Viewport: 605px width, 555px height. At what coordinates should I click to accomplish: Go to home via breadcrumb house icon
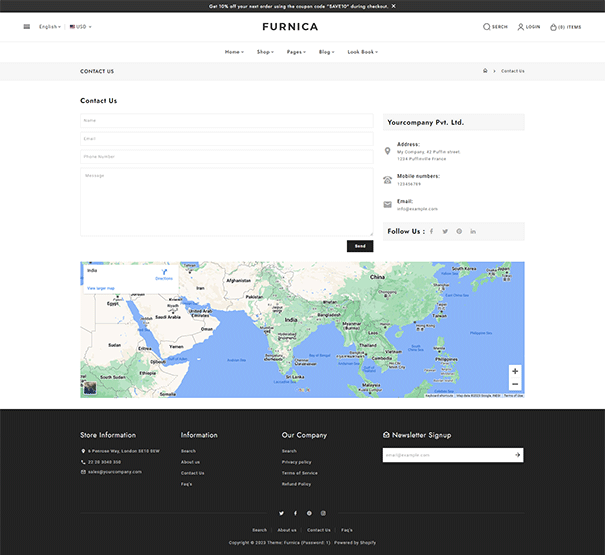click(485, 71)
